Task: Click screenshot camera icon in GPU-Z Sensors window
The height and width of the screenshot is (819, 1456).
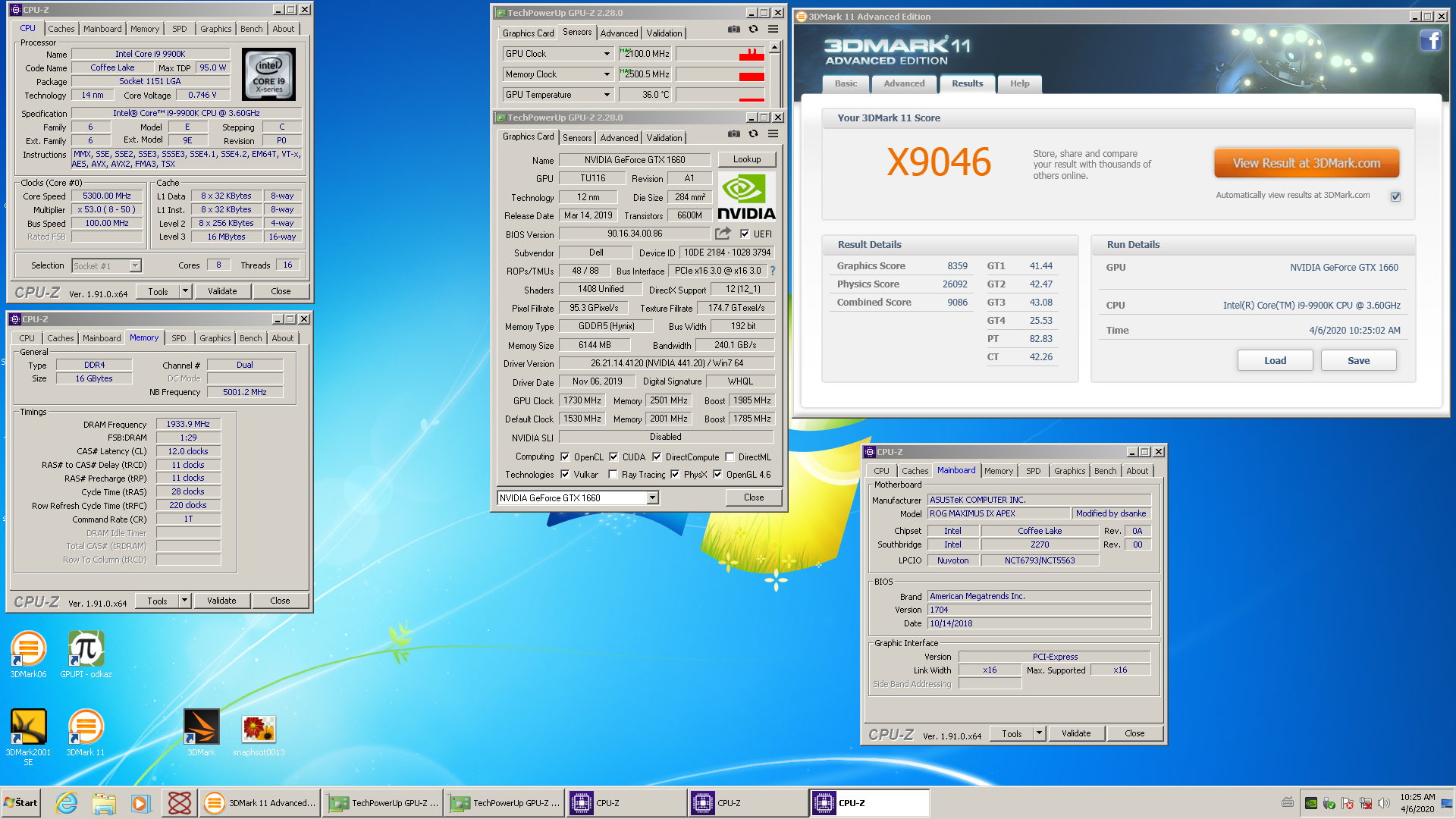Action: pos(733,29)
